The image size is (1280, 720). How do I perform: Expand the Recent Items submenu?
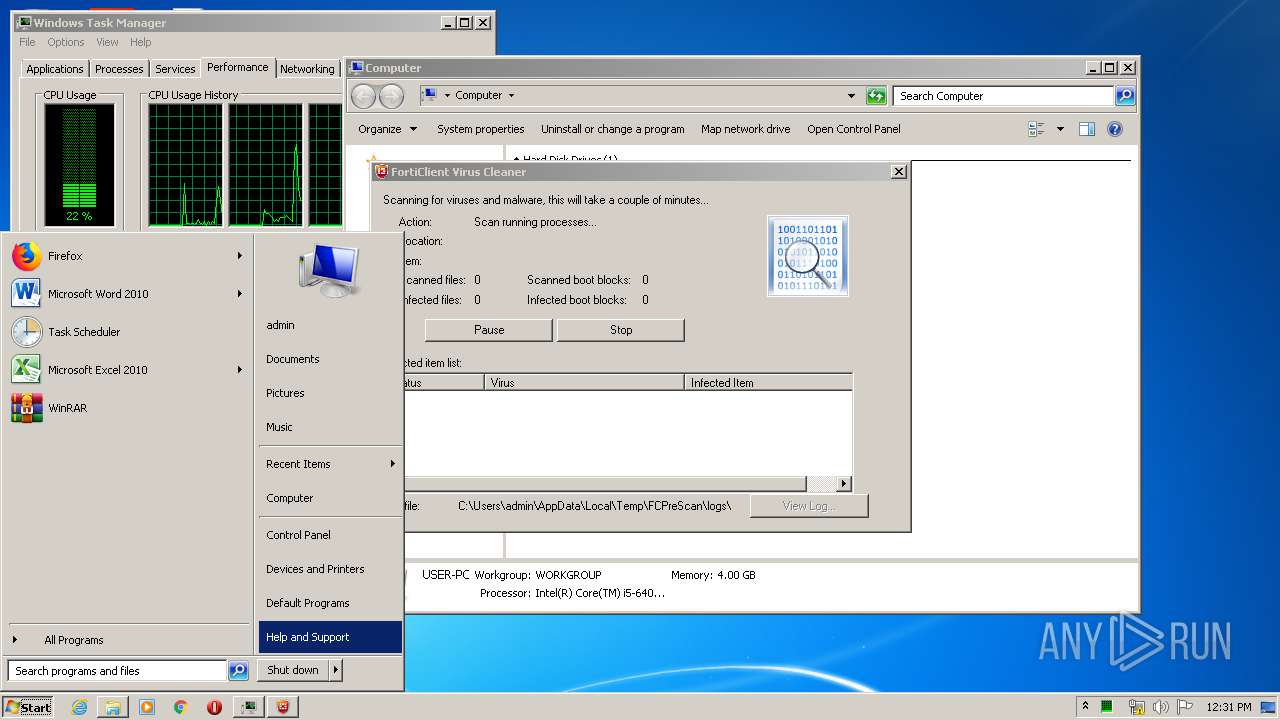click(330, 464)
